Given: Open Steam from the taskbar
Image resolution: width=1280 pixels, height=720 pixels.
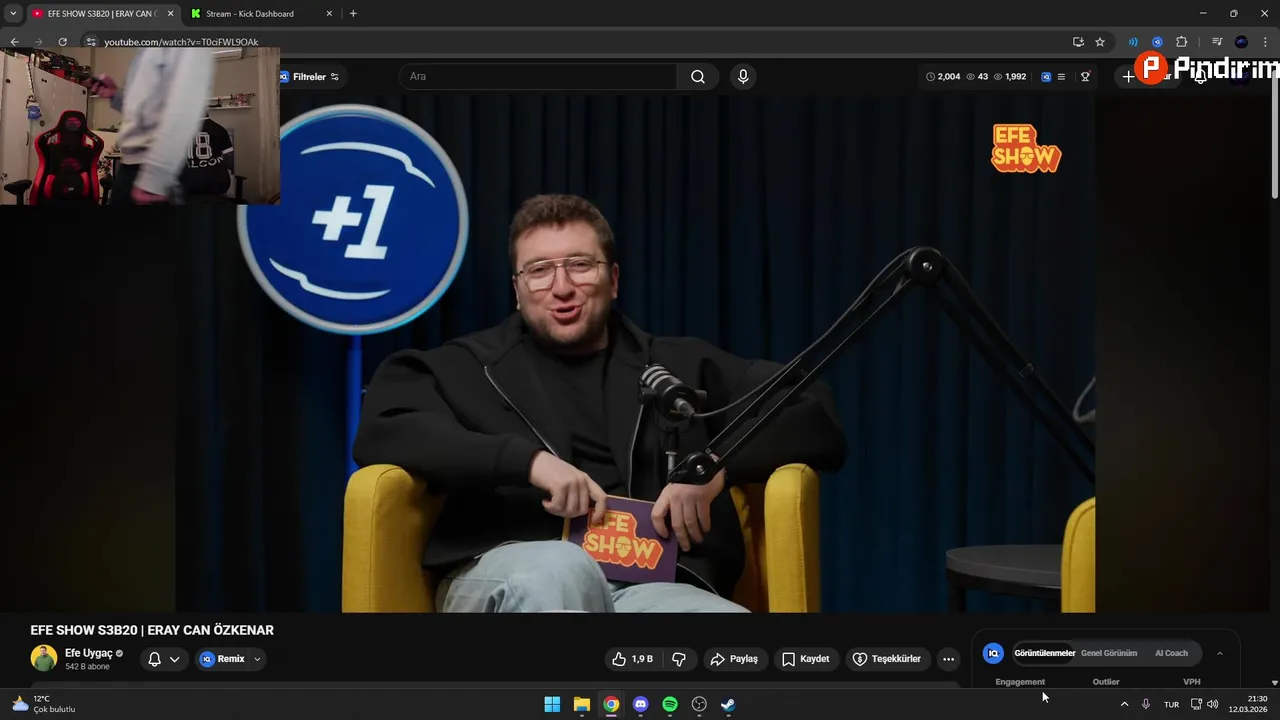Looking at the screenshot, I should (728, 704).
